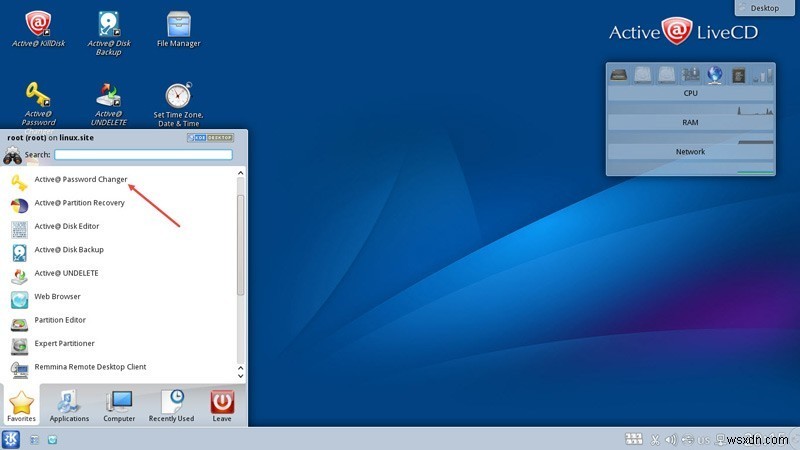Click the binoculars search icon in menu
This screenshot has height=450, width=800.
(12, 155)
